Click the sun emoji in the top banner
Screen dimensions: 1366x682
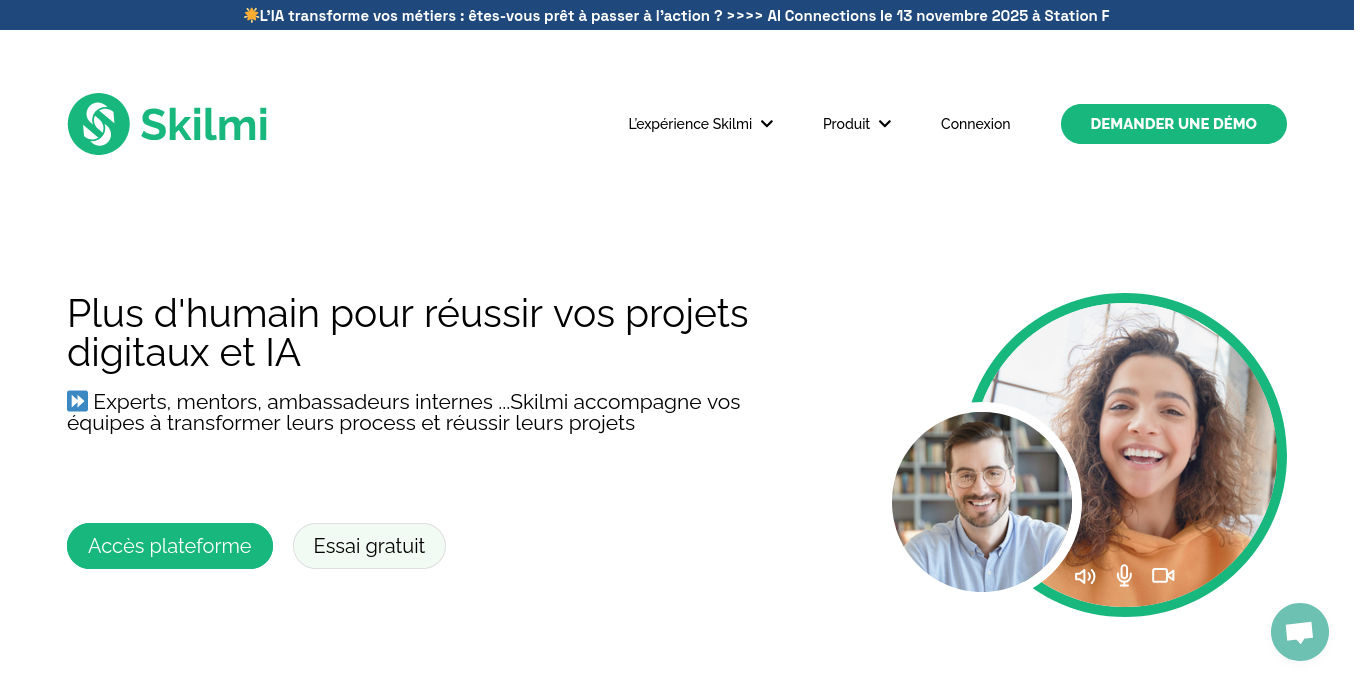point(251,15)
